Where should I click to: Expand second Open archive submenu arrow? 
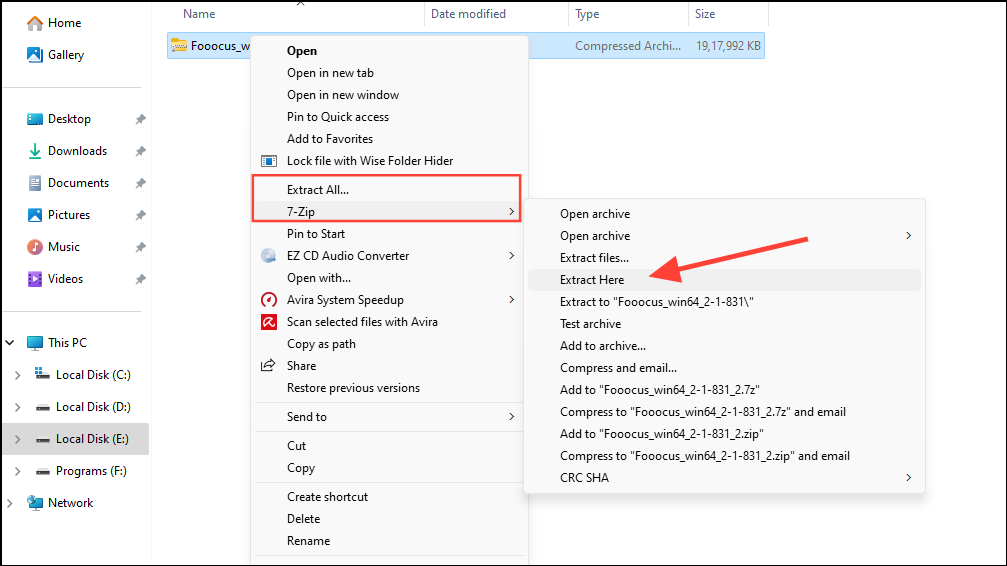[908, 236]
